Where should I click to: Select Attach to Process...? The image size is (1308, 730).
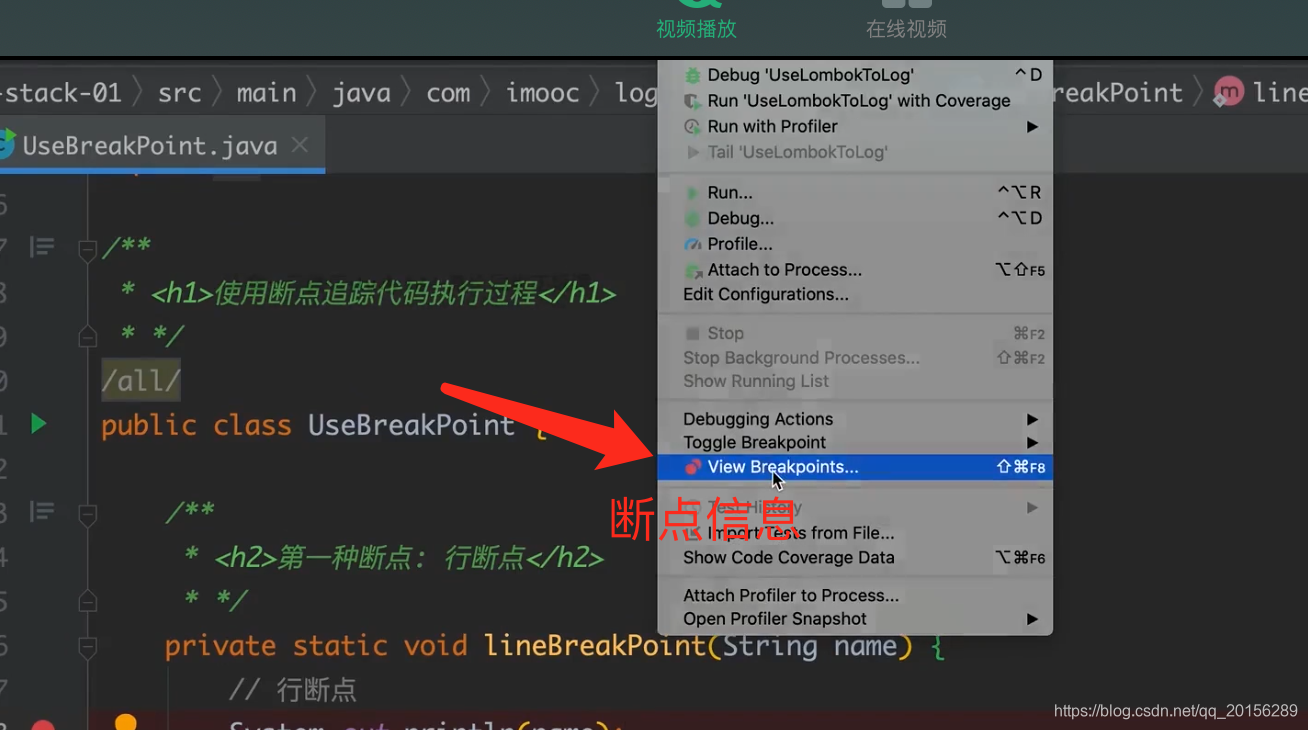pos(855,270)
